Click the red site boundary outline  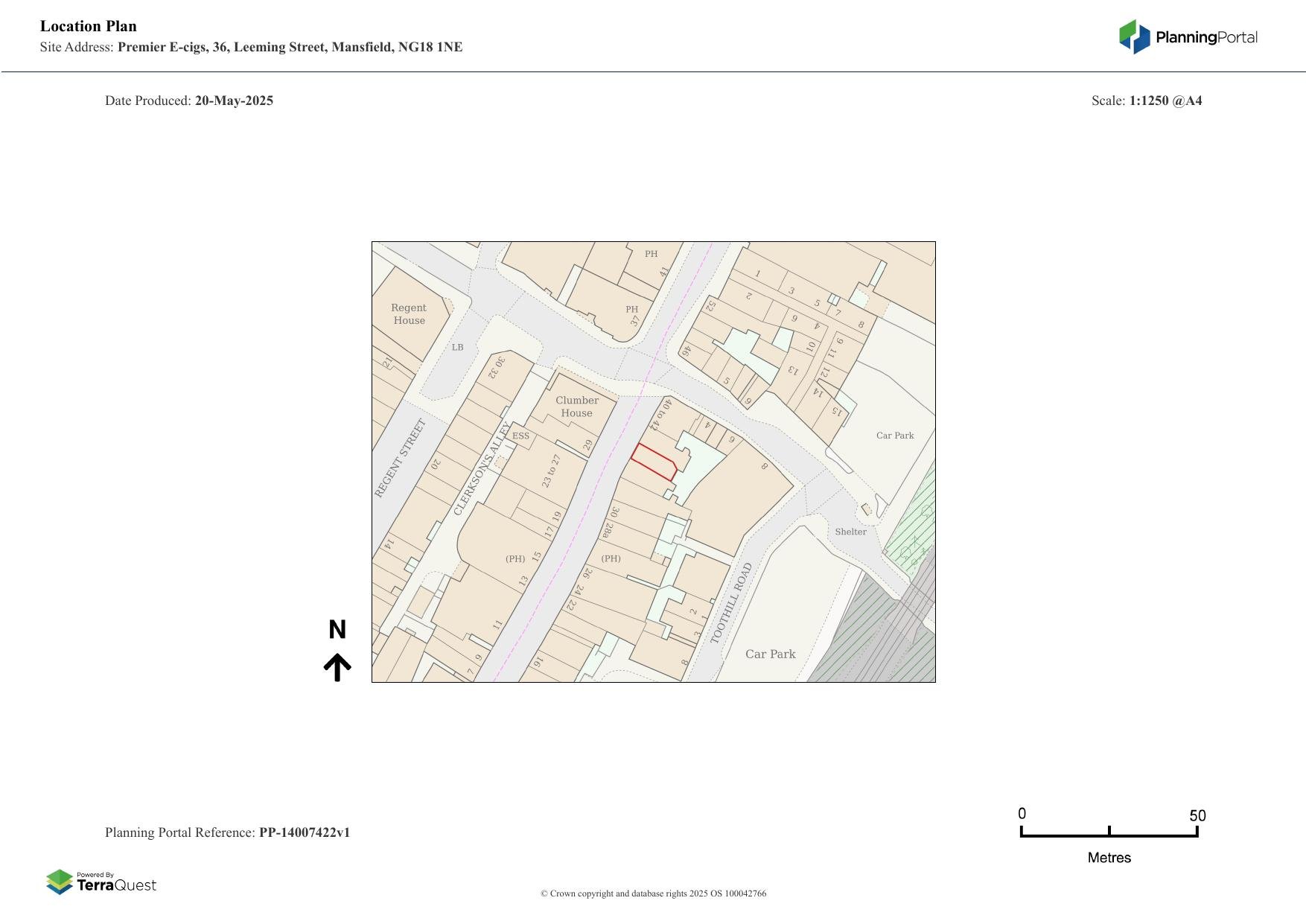click(x=654, y=462)
